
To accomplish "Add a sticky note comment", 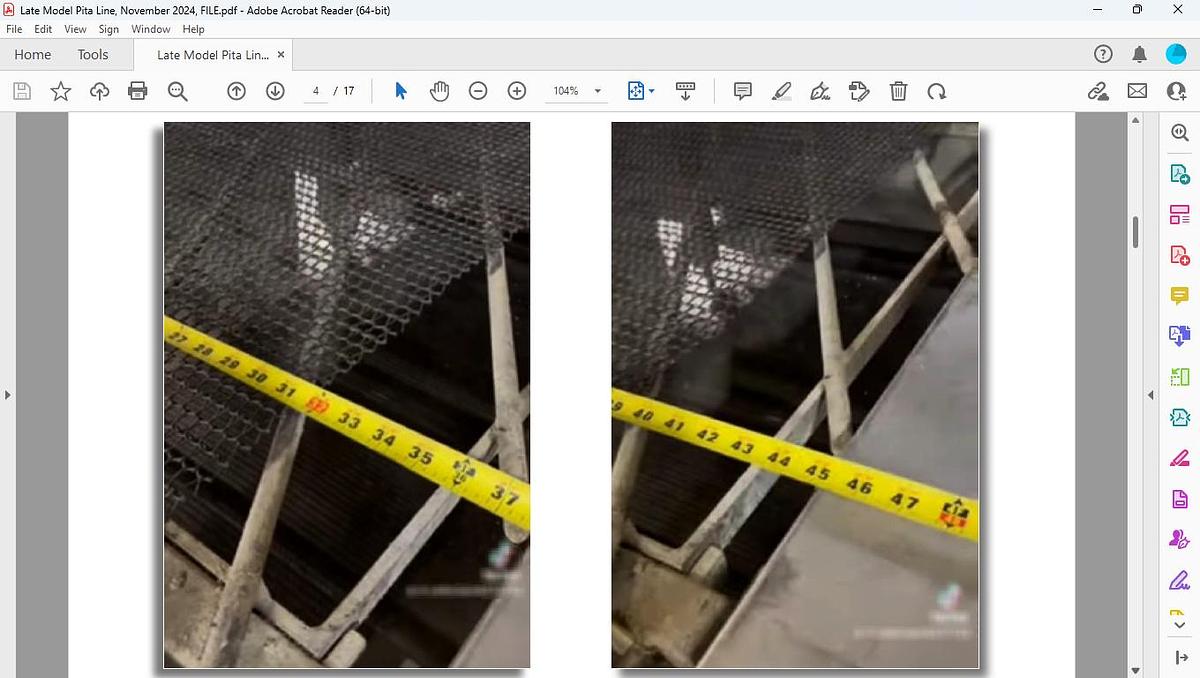I will coord(743,91).
